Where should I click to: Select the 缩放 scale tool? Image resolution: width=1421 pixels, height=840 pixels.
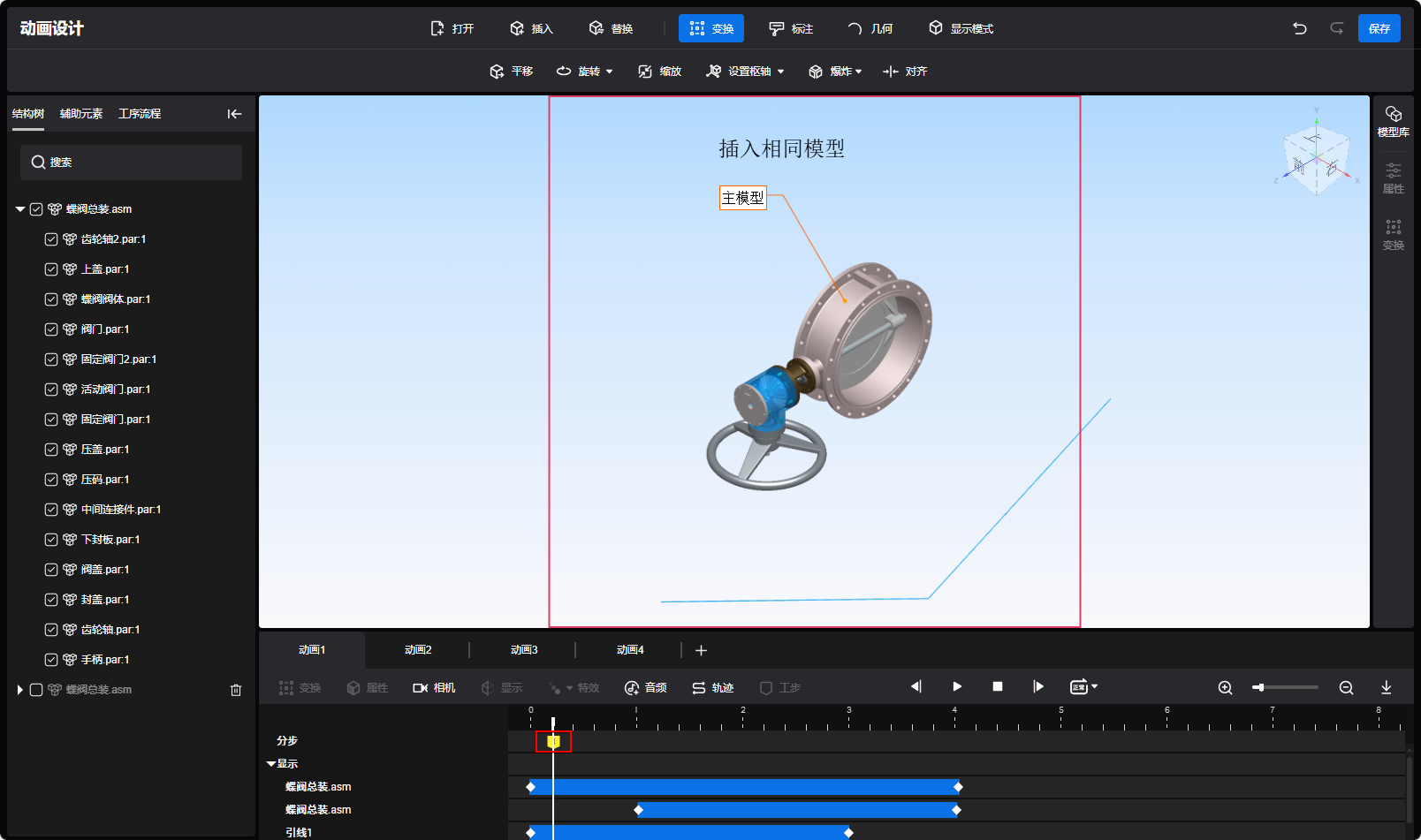(660, 72)
